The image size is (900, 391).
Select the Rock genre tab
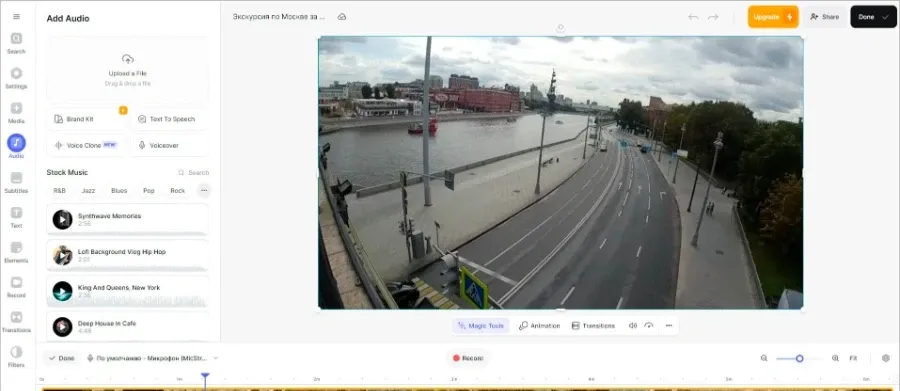(177, 191)
